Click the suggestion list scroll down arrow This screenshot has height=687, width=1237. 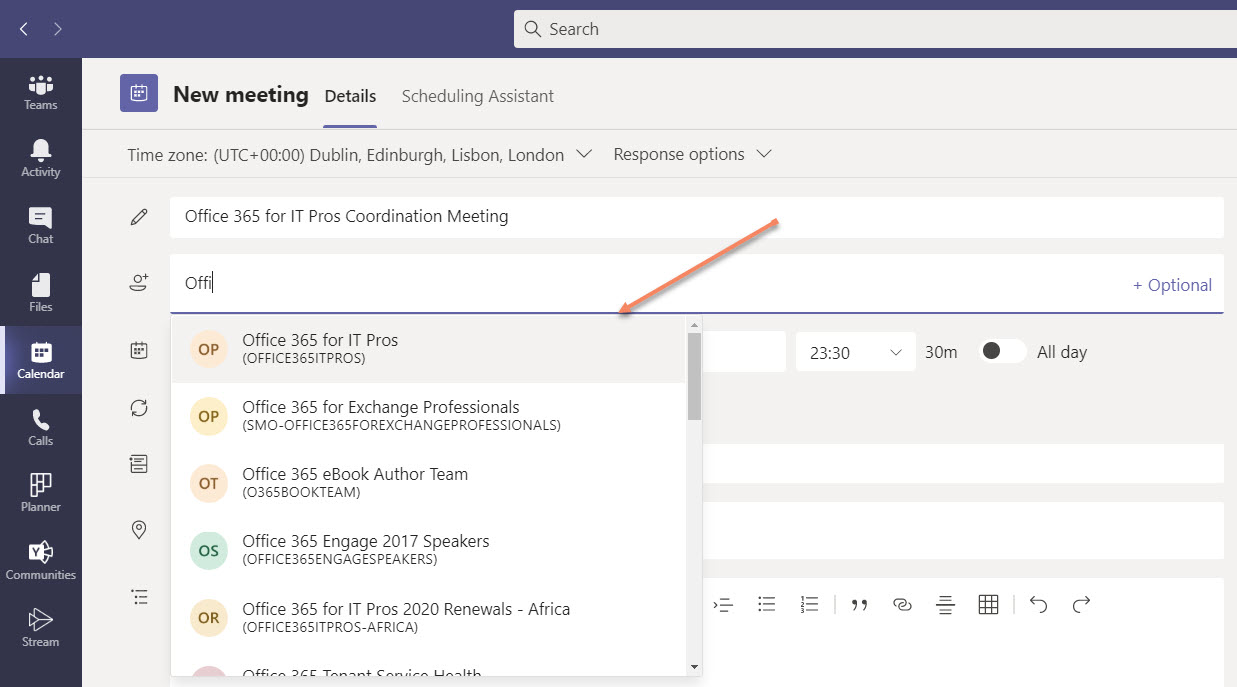pos(694,666)
